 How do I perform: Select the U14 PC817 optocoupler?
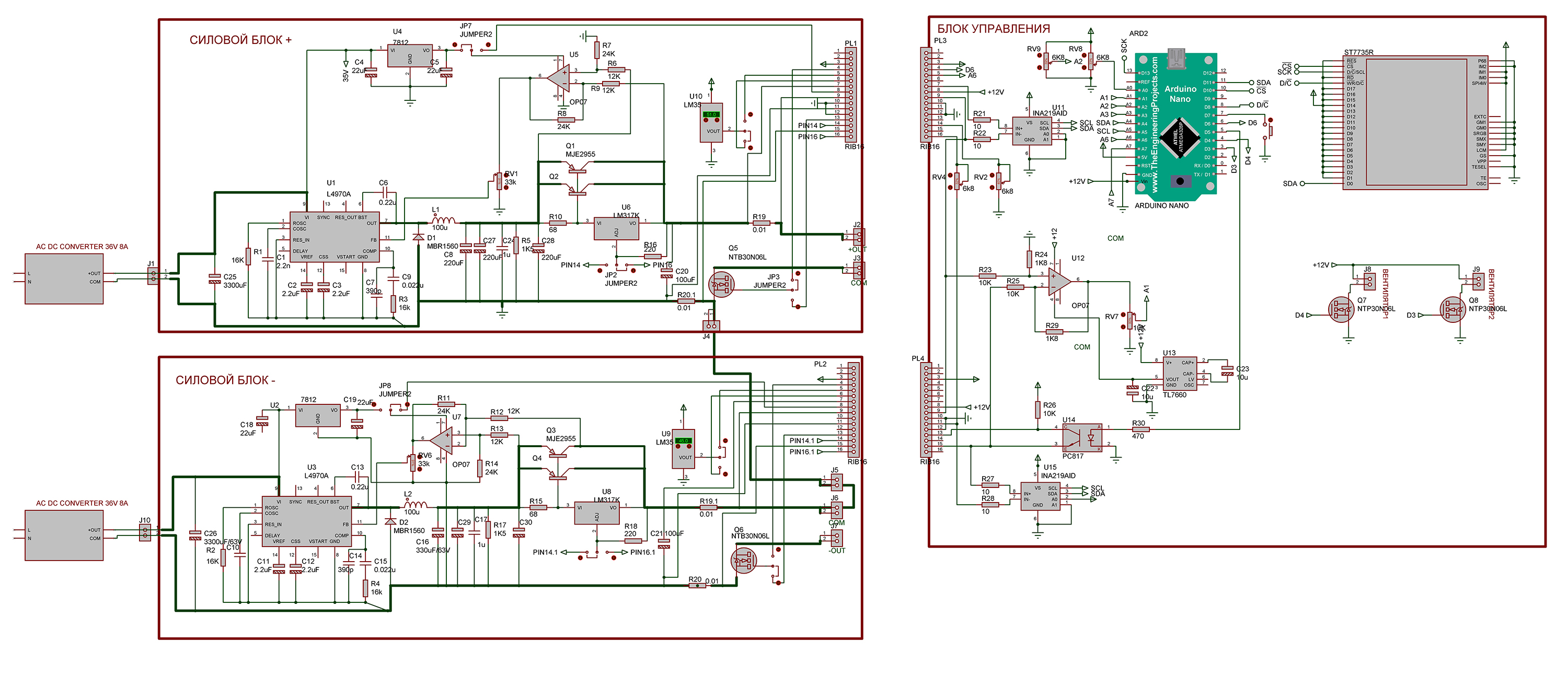pyautogui.click(x=1082, y=437)
